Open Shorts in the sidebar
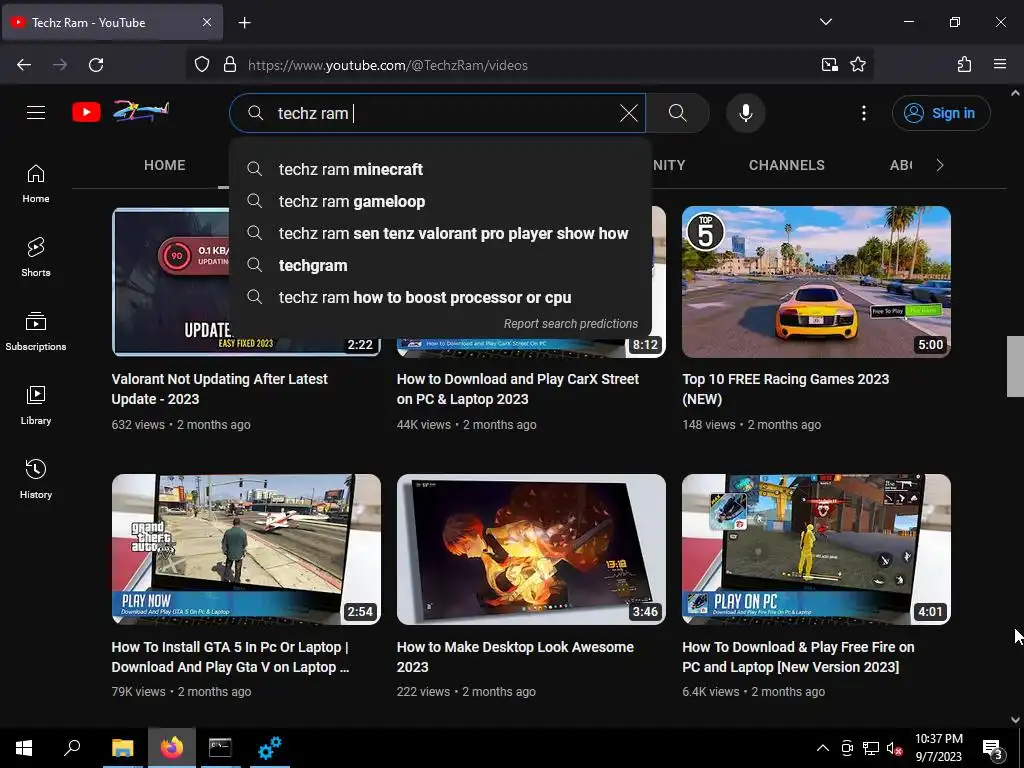Image resolution: width=1024 pixels, height=768 pixels. pyautogui.click(x=36, y=257)
